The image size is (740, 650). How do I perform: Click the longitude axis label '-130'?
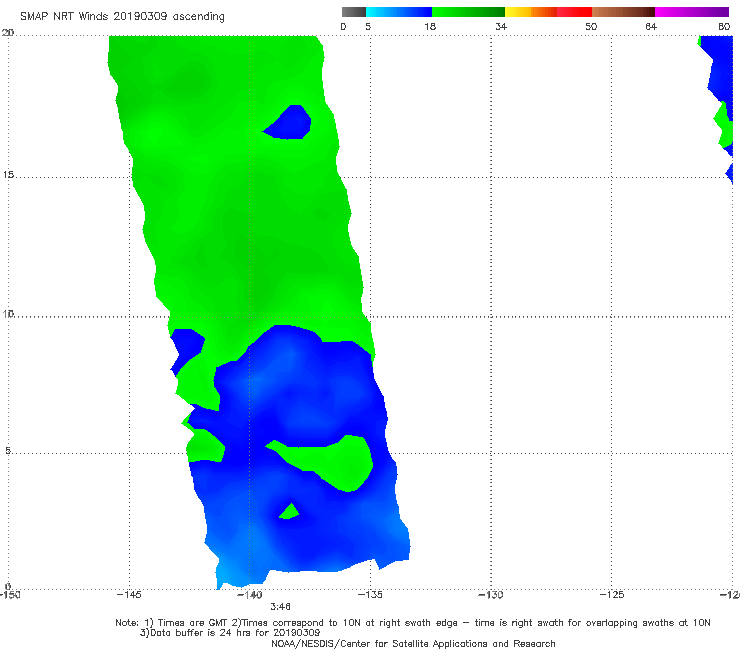pos(491,594)
